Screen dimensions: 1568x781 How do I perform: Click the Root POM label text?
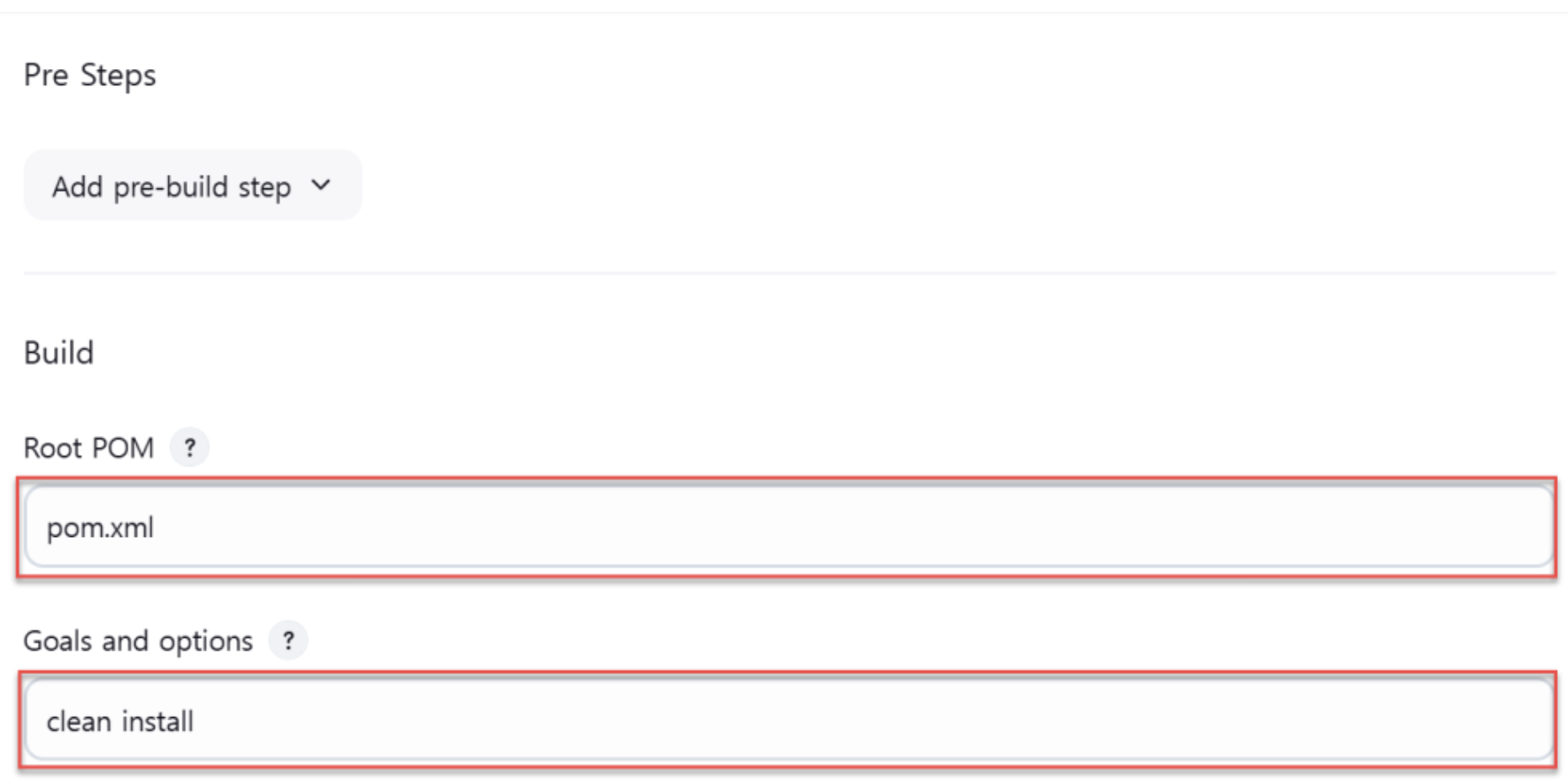(x=88, y=449)
